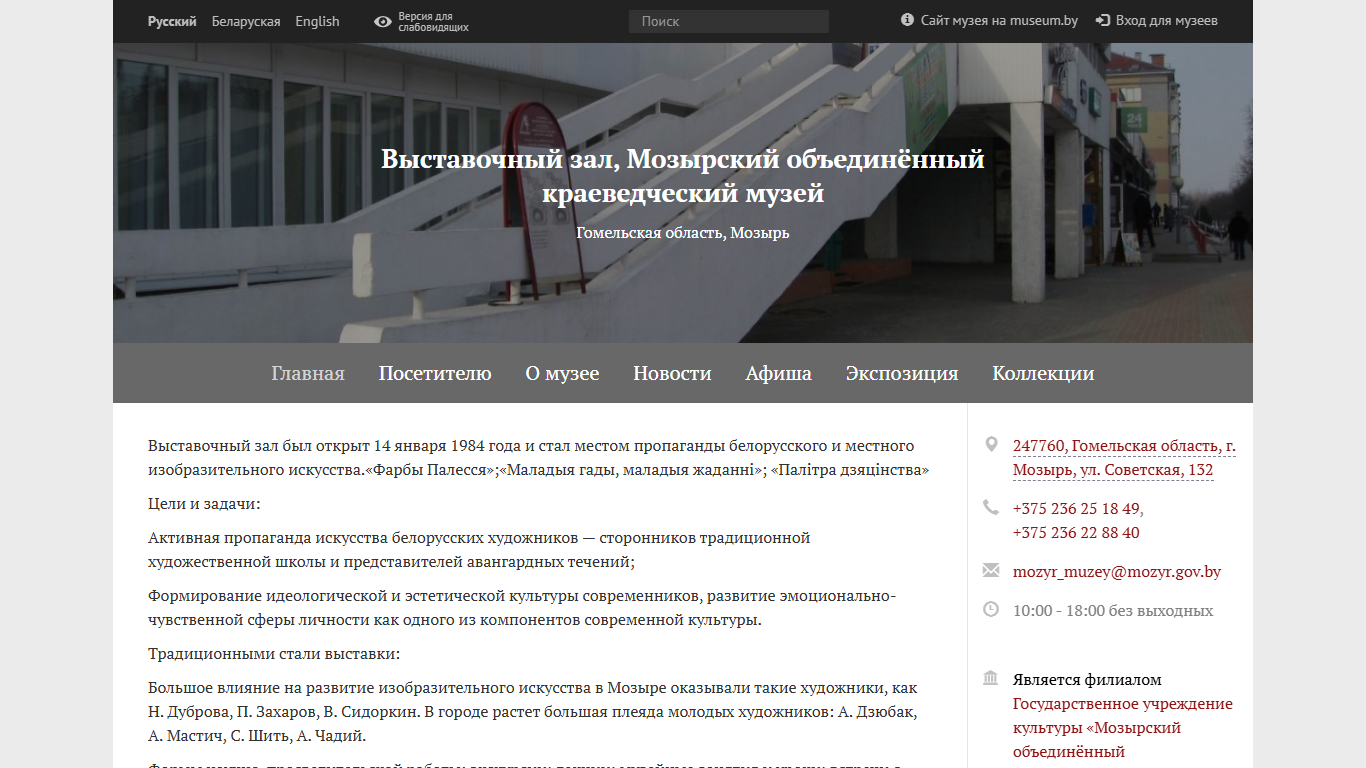Switch language to Беларуская
Image resolution: width=1366 pixels, height=768 pixels.
246,21
